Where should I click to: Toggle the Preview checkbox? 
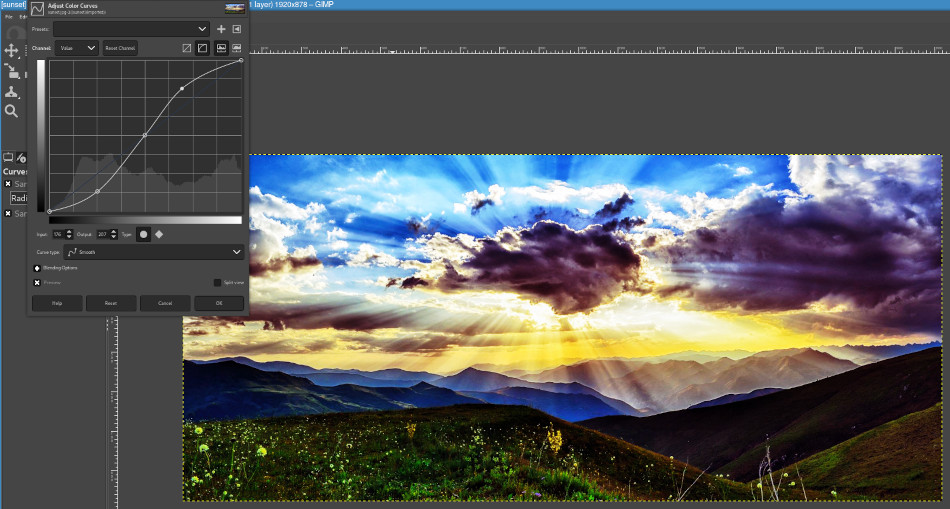click(37, 282)
